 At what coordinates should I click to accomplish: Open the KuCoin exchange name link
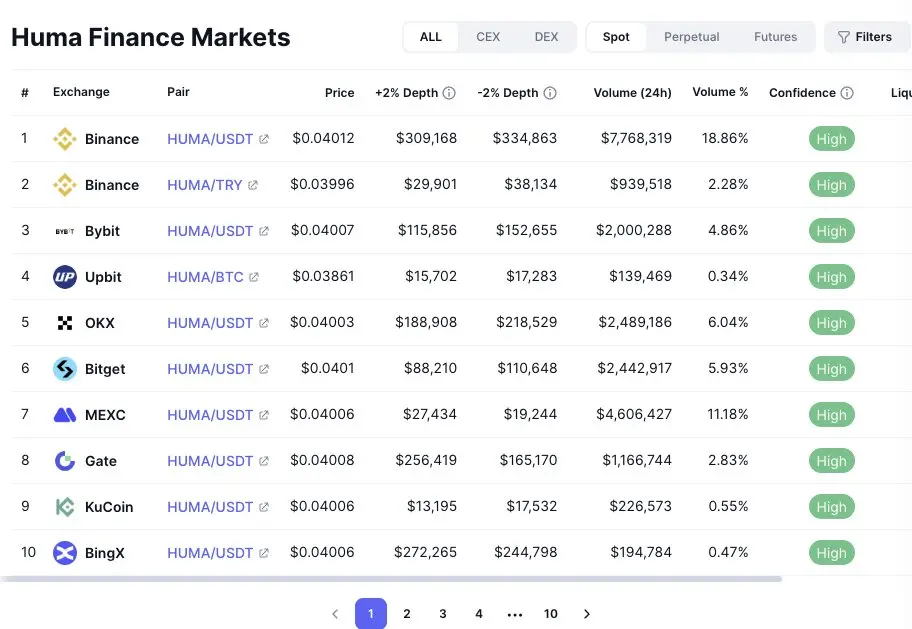[109, 507]
